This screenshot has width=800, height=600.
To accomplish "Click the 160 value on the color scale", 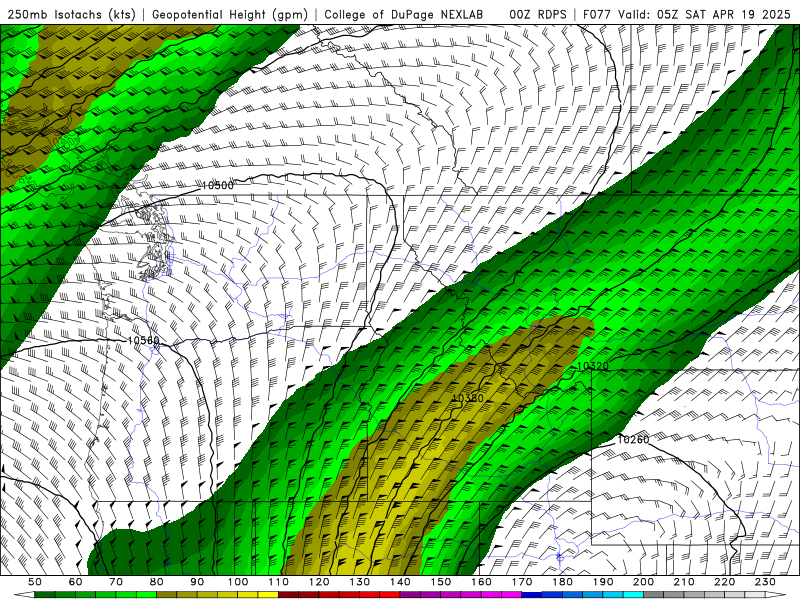I will point(481,582).
